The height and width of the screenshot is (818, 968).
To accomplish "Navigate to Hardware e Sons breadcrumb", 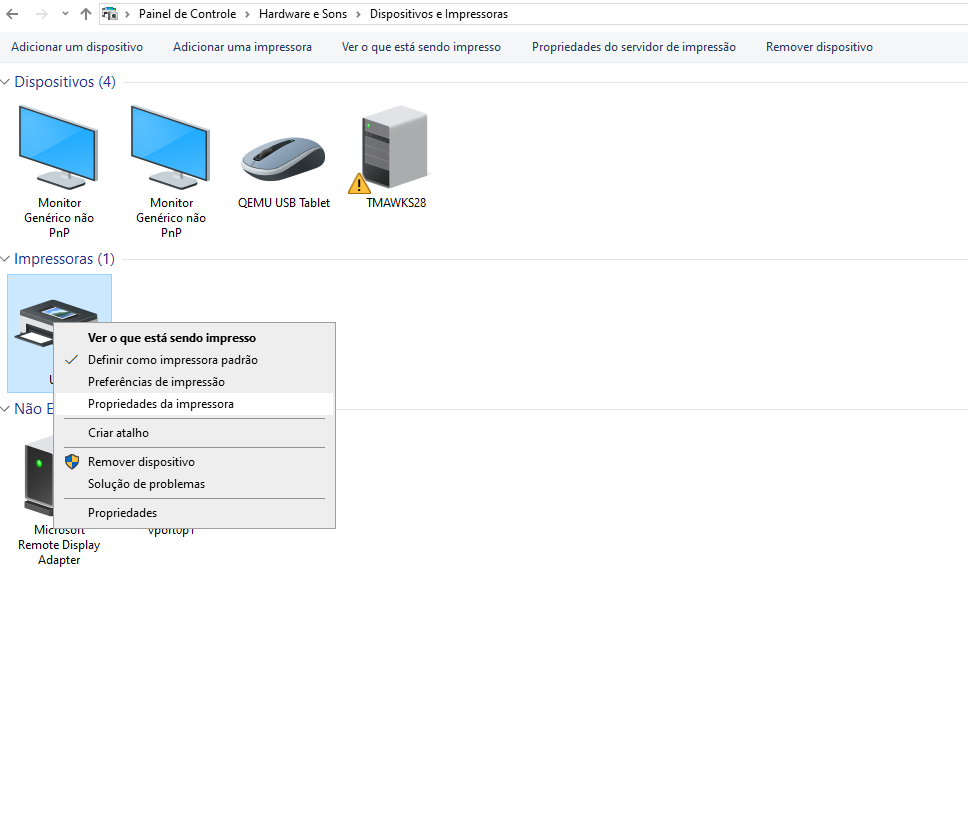I will (303, 14).
